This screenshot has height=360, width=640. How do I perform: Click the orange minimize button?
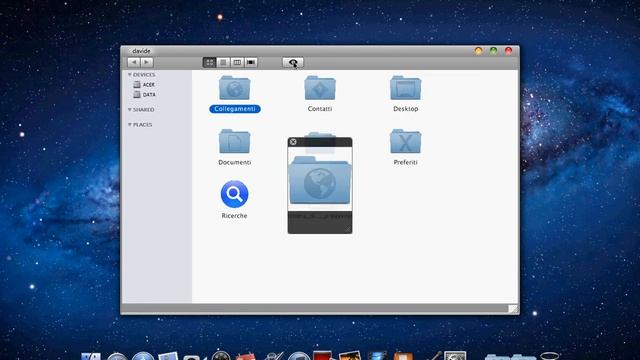tap(478, 51)
